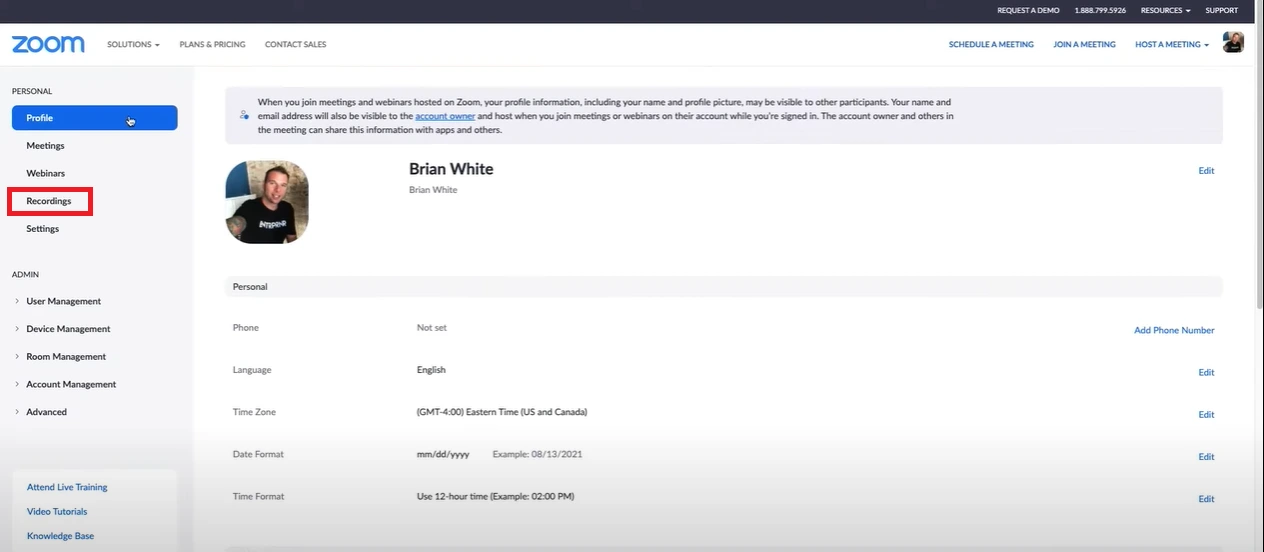
Task: Open the Support link
Action: click(x=1221, y=10)
